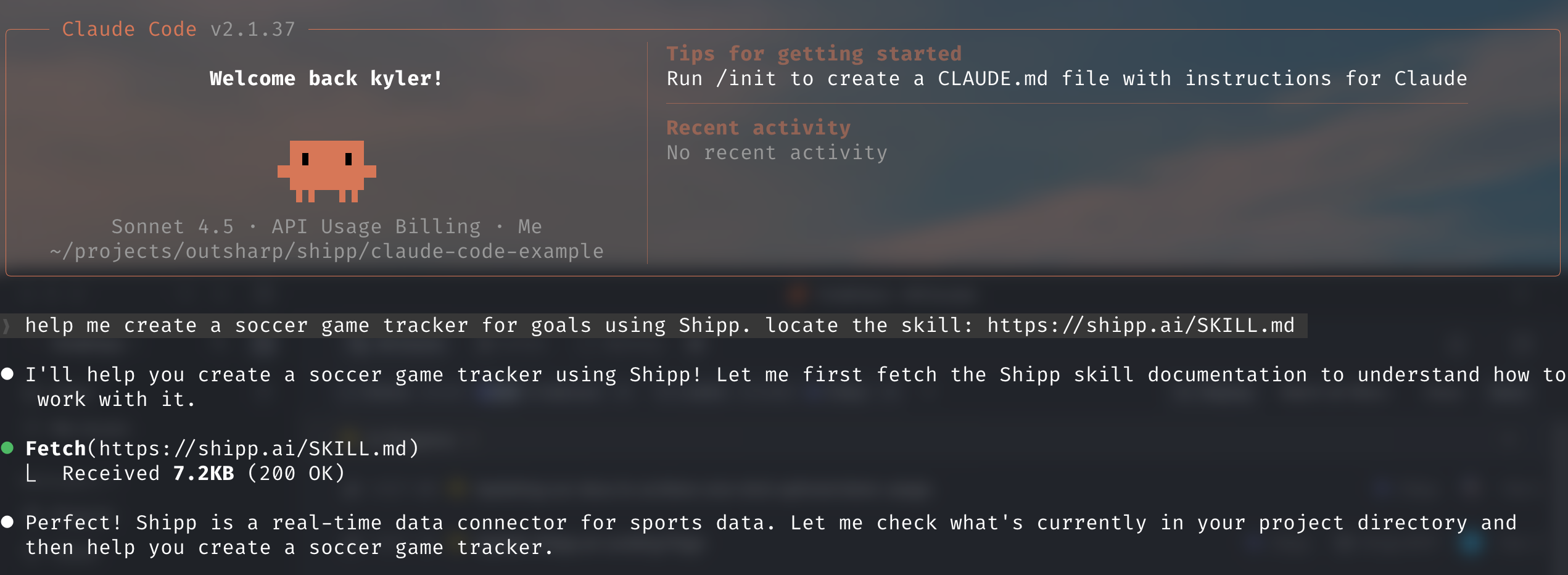Click the "Received 7.2KB (200 OK)" result line

tap(203, 473)
